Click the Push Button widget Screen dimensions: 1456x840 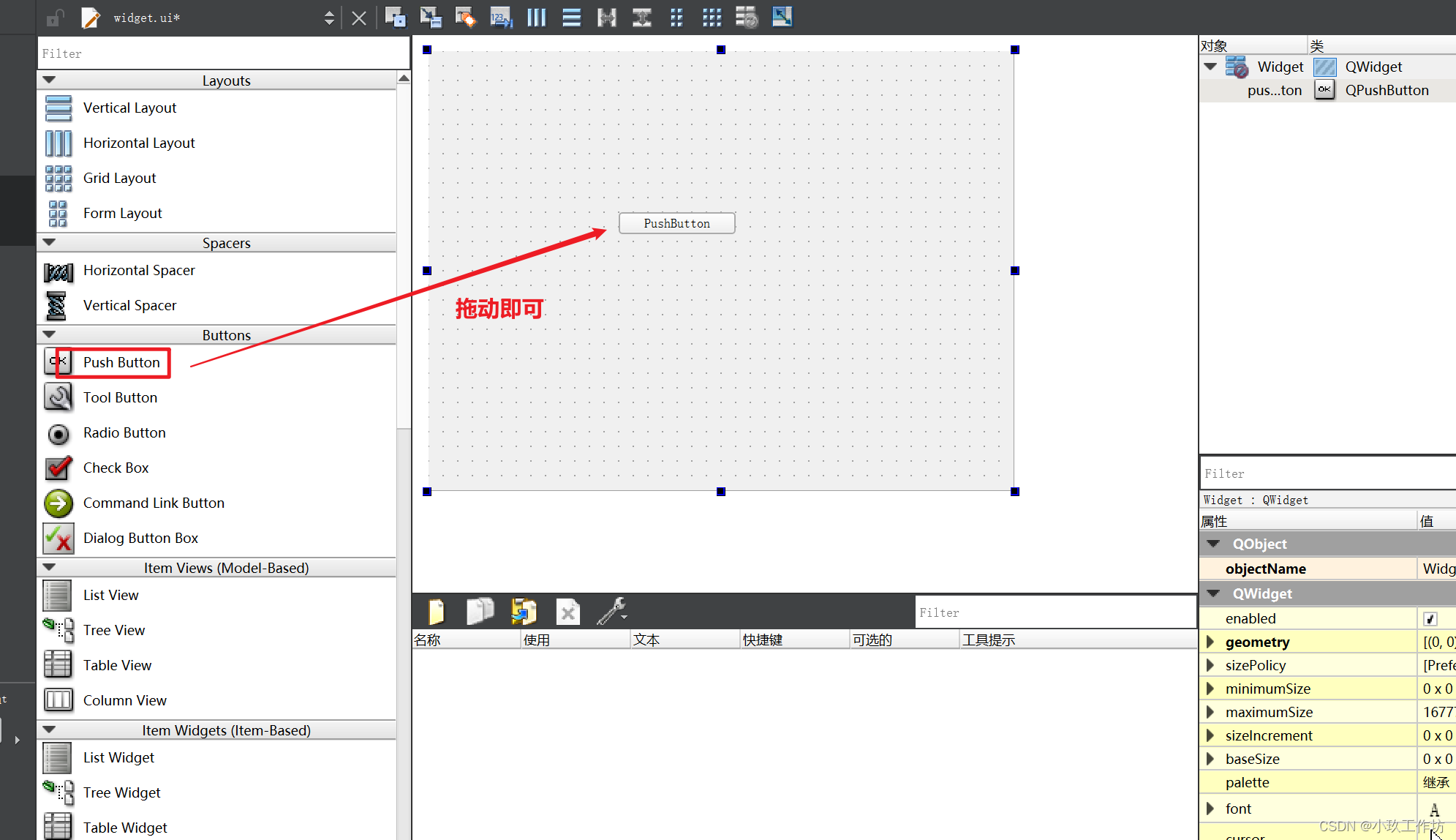119,361
